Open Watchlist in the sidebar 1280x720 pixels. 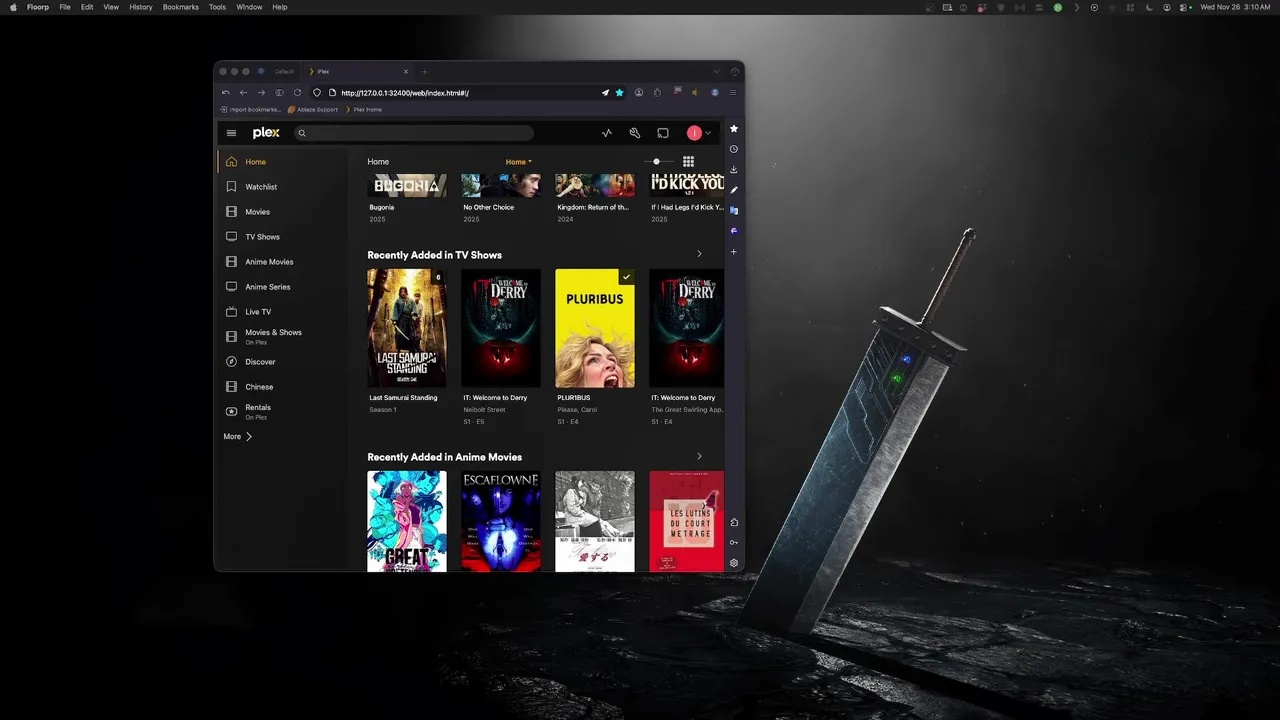(x=282, y=187)
